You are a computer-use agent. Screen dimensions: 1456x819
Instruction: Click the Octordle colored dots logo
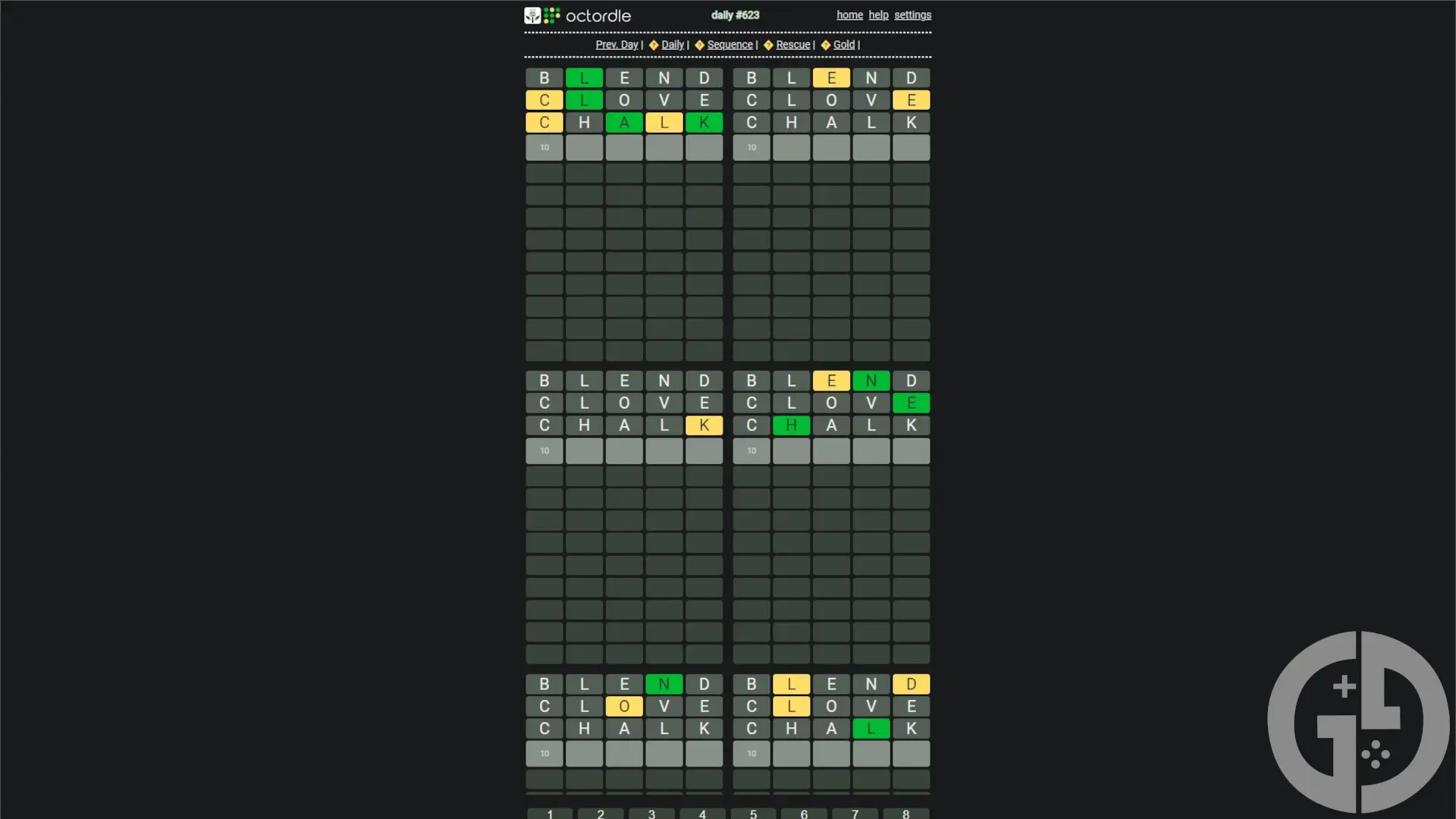coord(552,15)
